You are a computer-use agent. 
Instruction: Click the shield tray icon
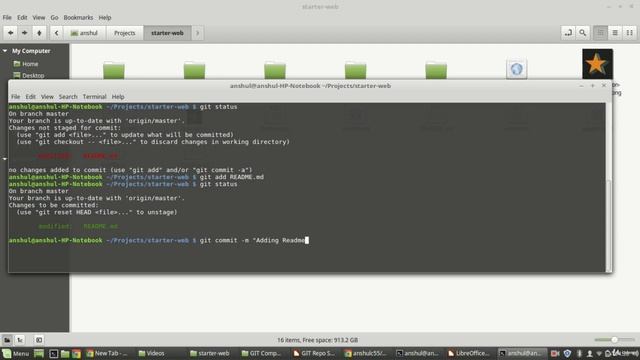click(567, 353)
